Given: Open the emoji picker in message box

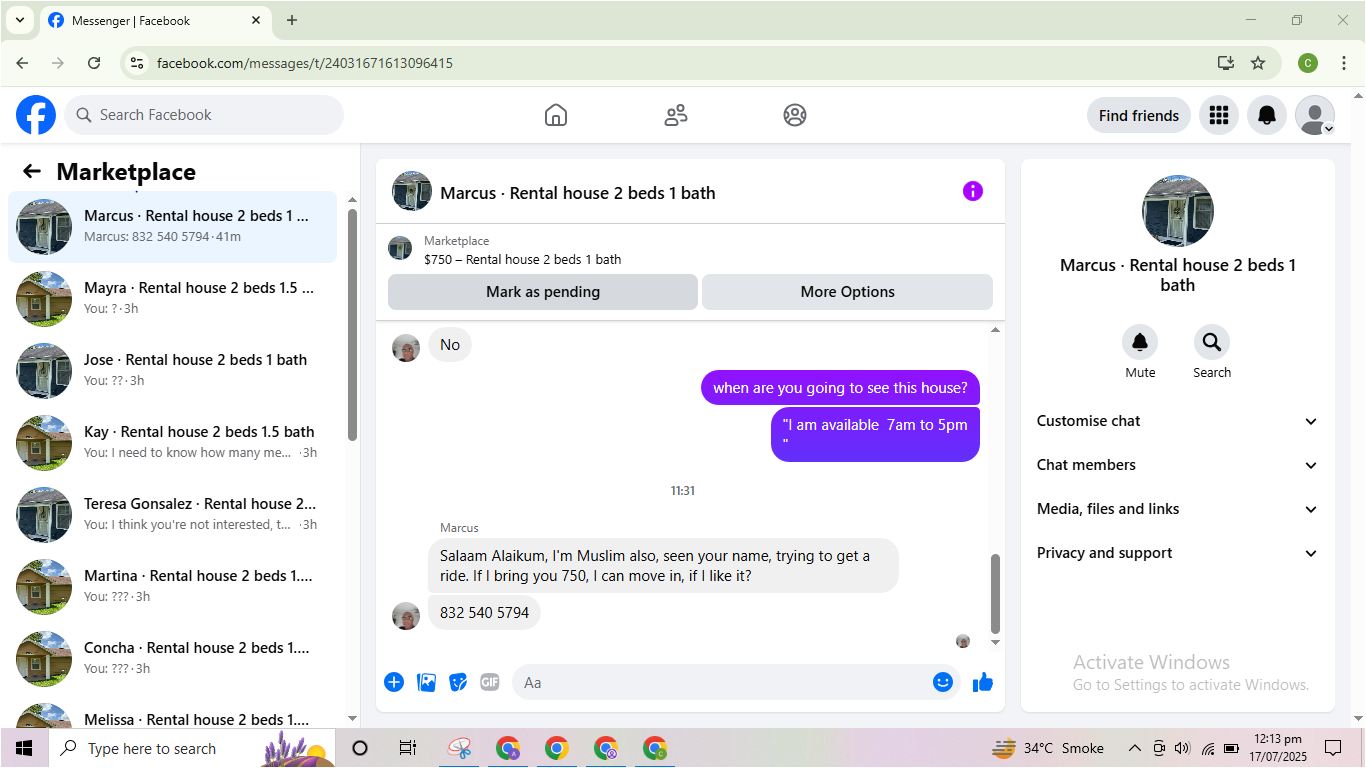Looking at the screenshot, I should pyautogui.click(x=943, y=682).
